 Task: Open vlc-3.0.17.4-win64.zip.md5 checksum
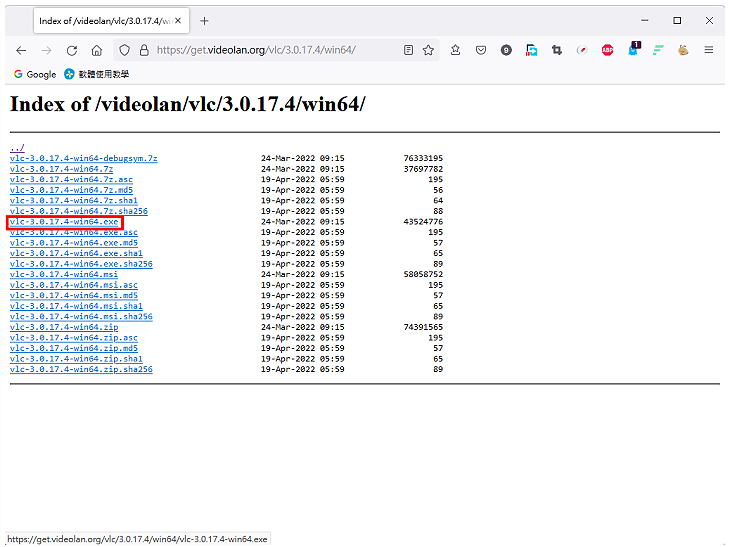[x=74, y=348]
